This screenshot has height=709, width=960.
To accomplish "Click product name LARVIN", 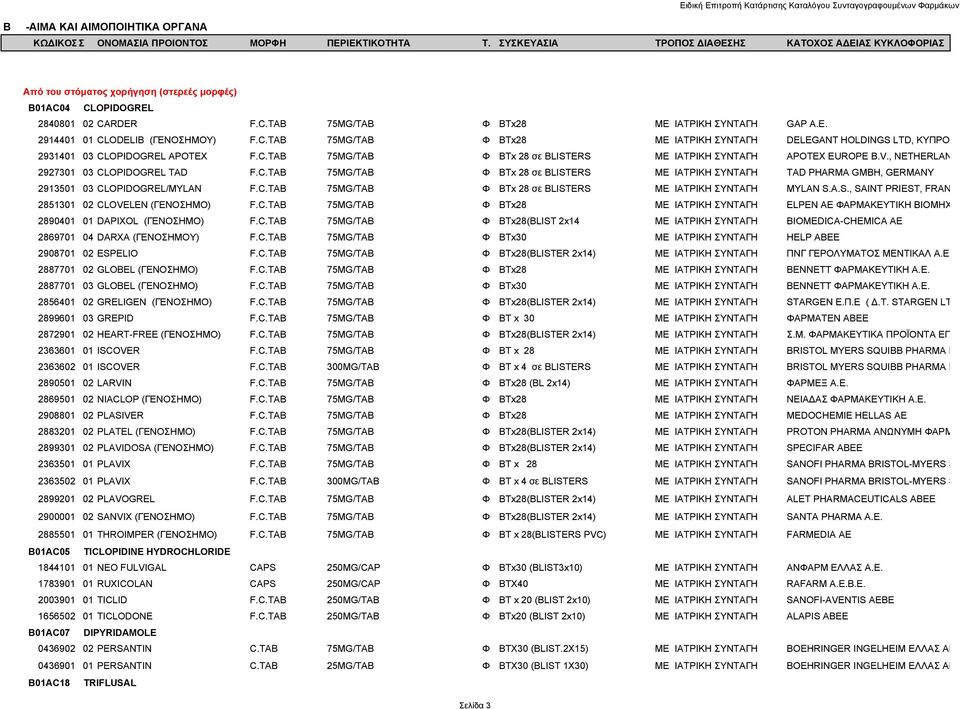I will (114, 383).
